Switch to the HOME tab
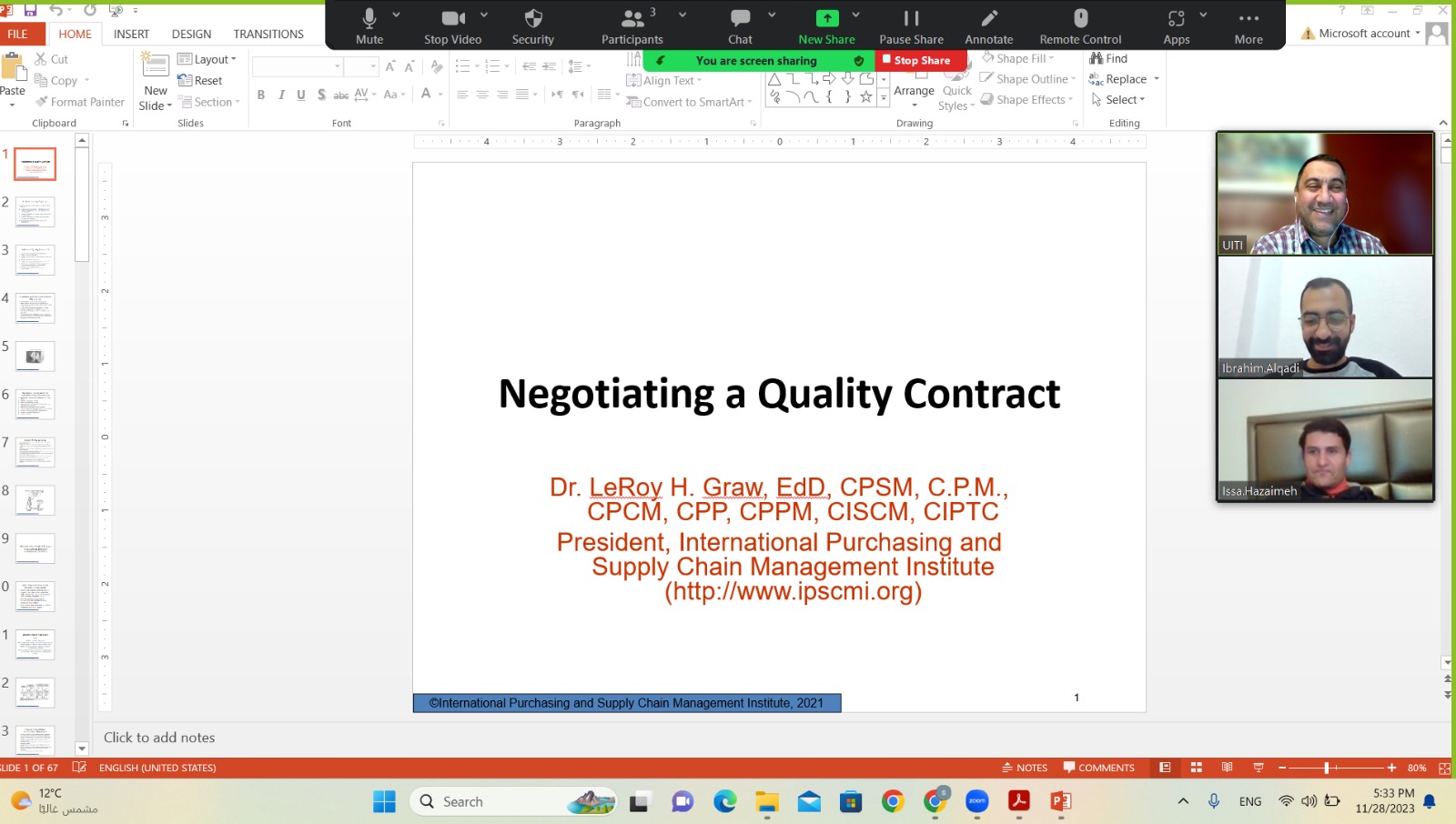This screenshot has width=1456, height=824. (x=75, y=34)
